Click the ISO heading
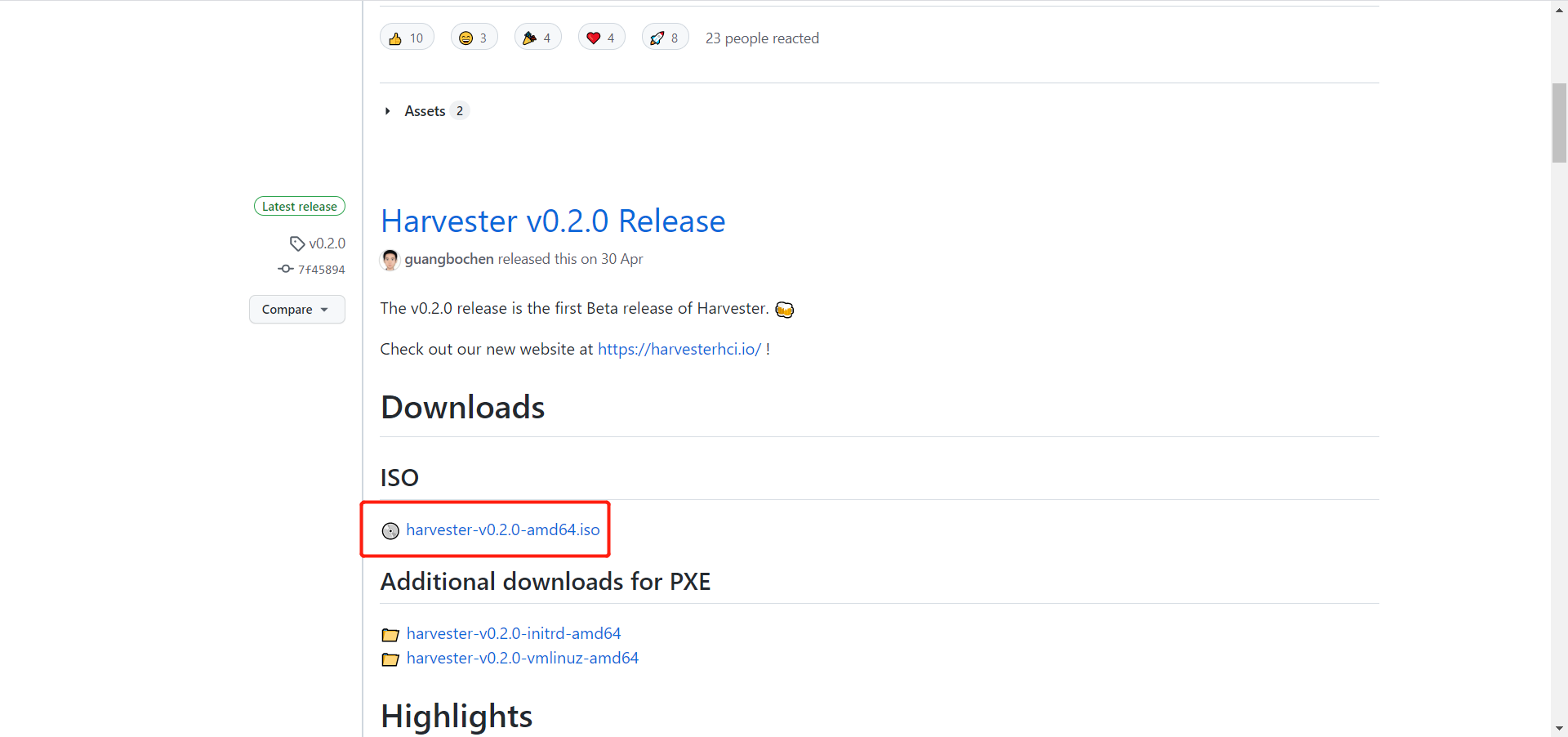The height and width of the screenshot is (737, 1568). click(x=399, y=478)
